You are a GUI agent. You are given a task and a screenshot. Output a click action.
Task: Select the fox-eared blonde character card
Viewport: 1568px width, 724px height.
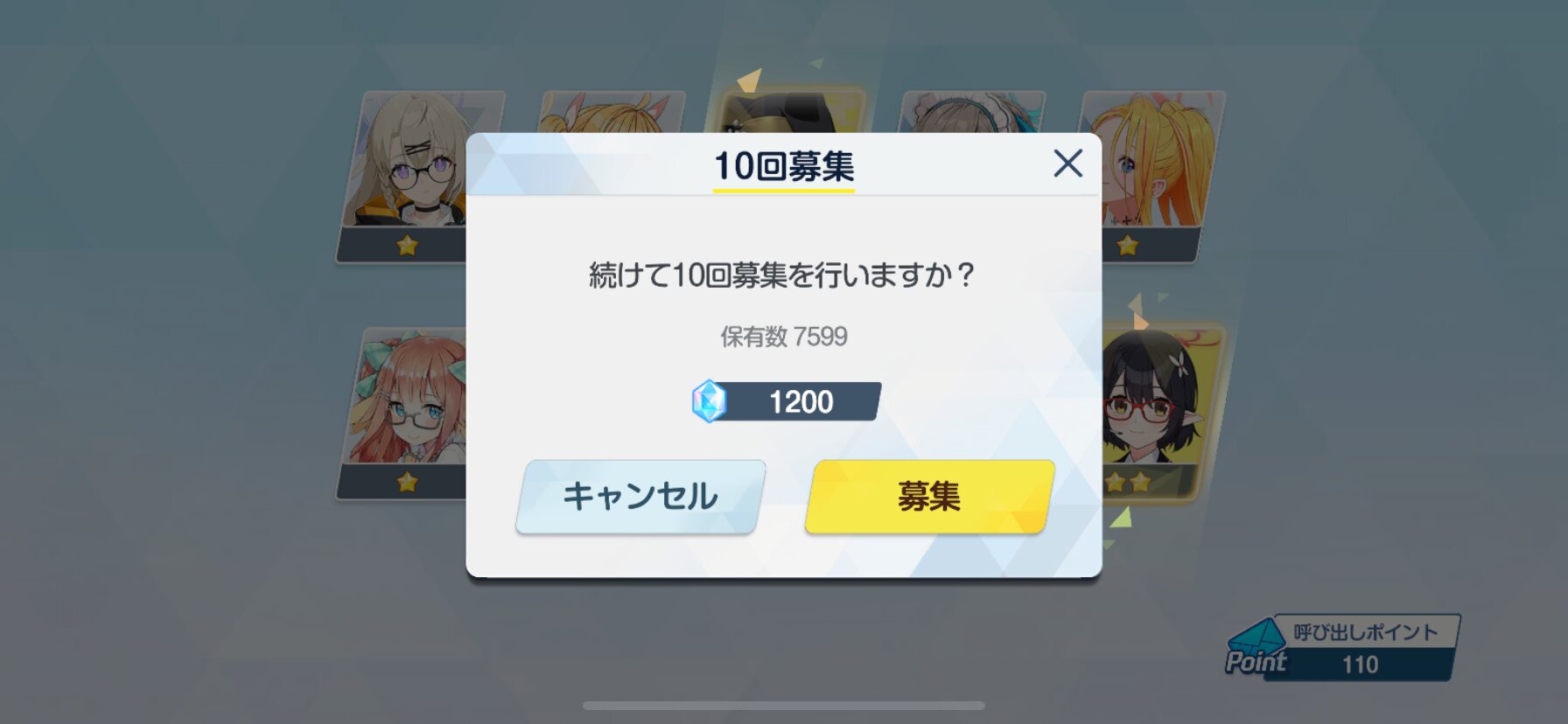(x=611, y=112)
